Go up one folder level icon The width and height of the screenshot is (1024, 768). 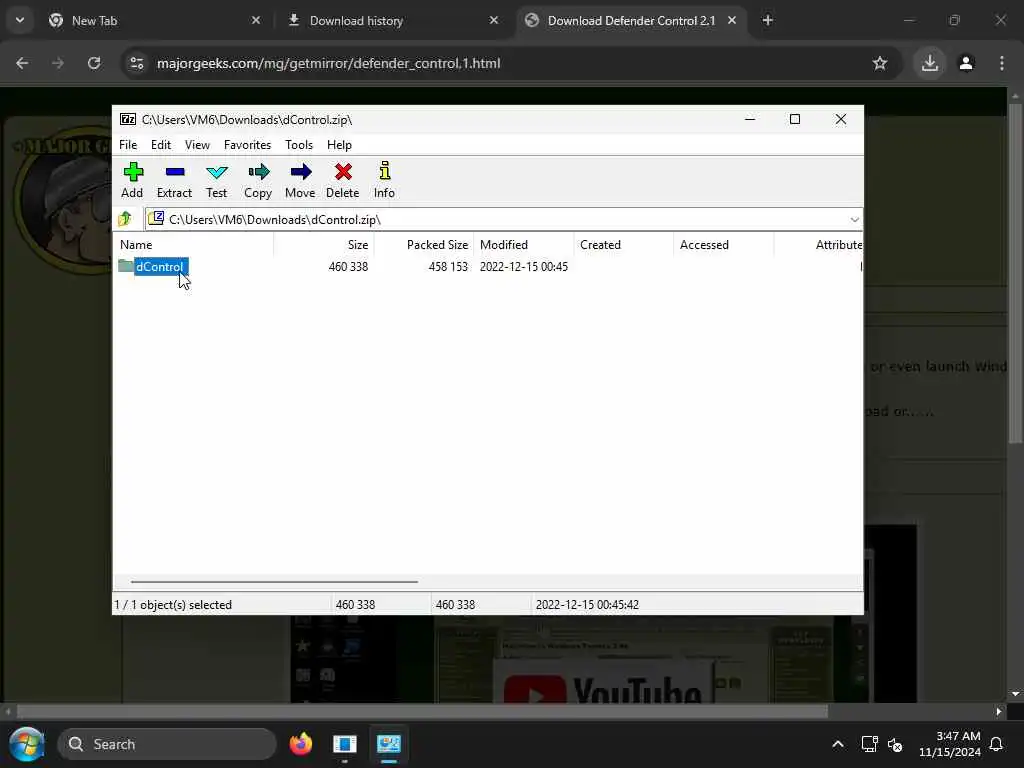pyautogui.click(x=125, y=219)
